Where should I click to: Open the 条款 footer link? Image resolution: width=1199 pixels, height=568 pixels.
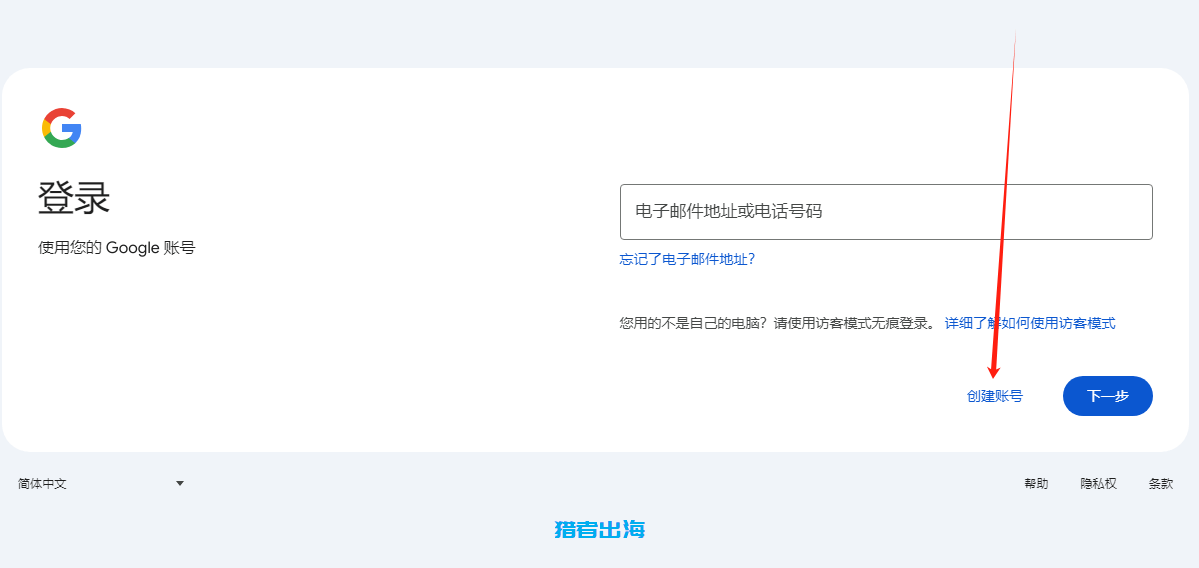1160,483
